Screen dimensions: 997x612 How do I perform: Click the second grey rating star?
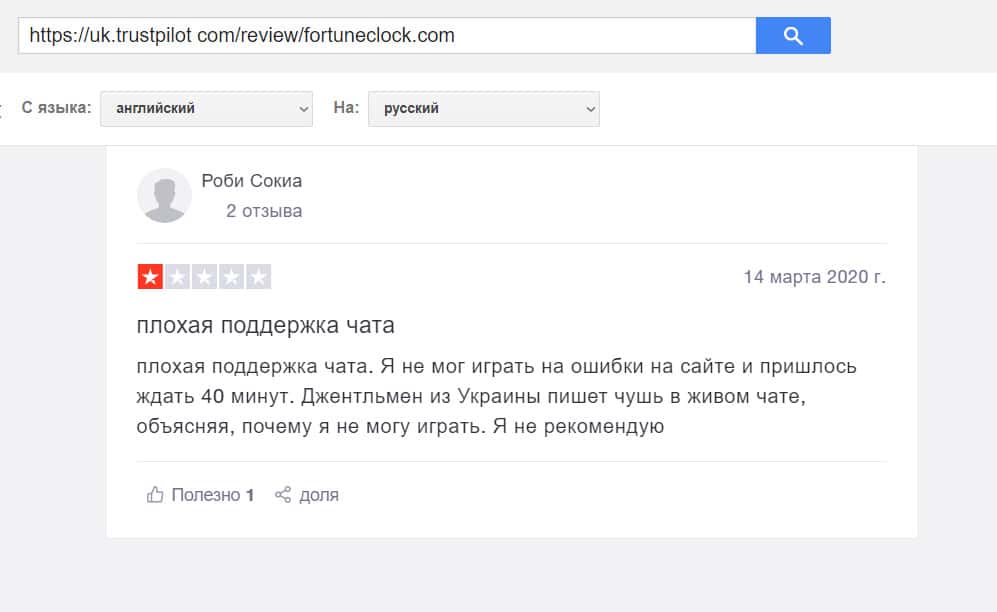point(177,277)
